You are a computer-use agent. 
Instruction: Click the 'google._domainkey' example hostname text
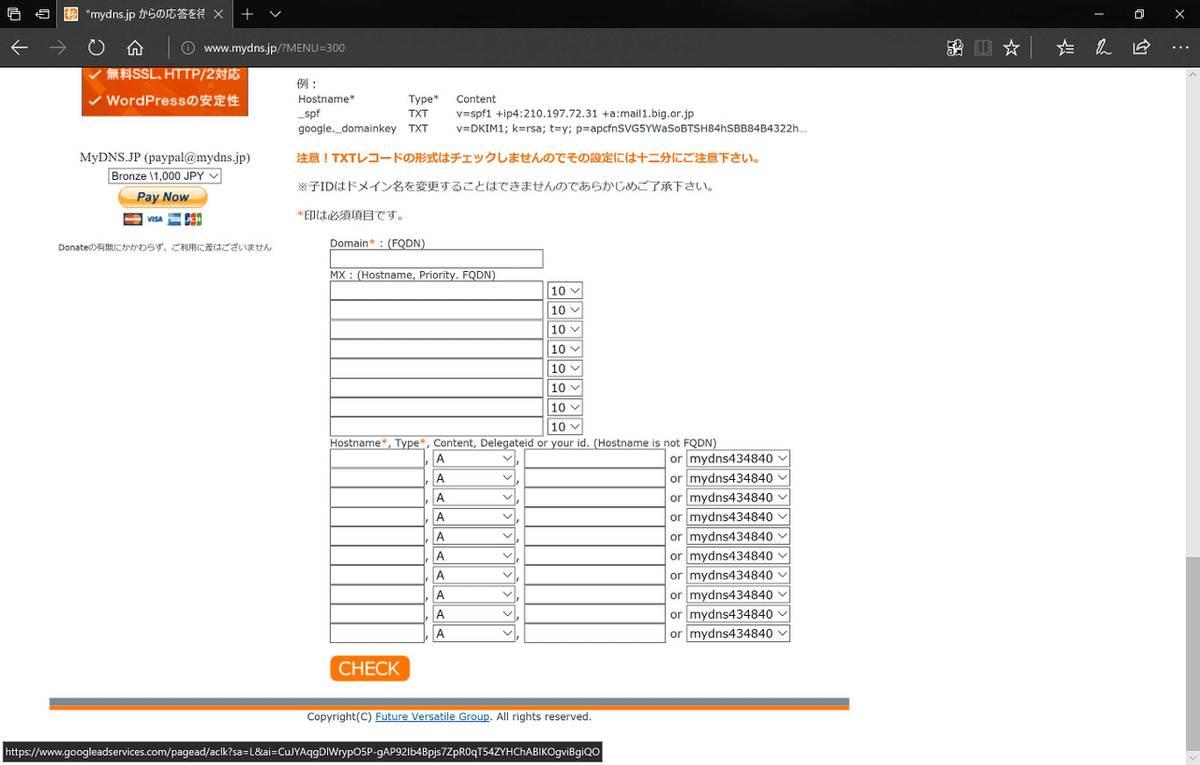pyautogui.click(x=347, y=129)
